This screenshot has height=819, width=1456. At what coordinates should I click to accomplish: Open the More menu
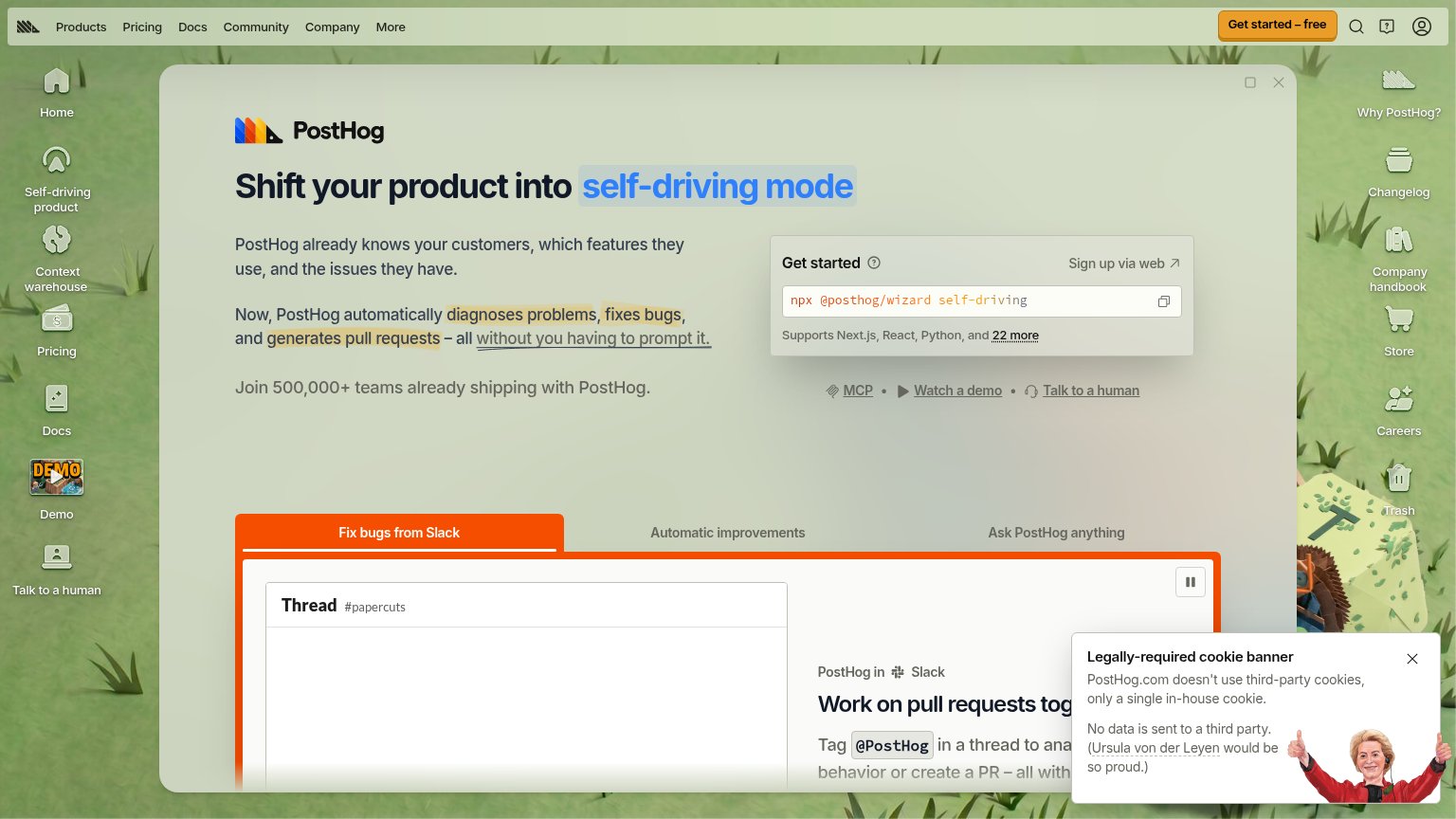pyautogui.click(x=391, y=27)
